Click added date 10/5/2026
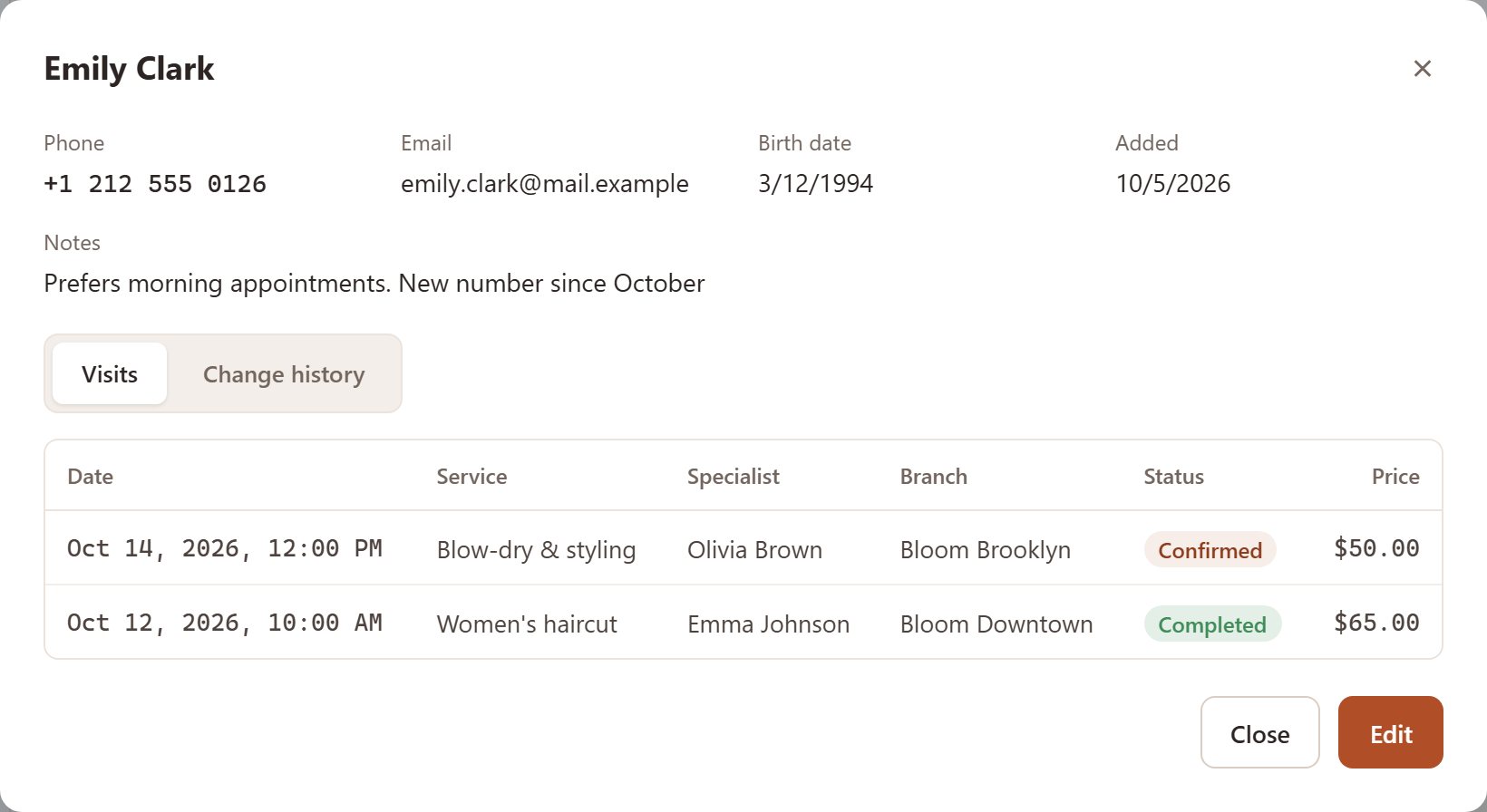The width and height of the screenshot is (1487, 812). point(1172,184)
